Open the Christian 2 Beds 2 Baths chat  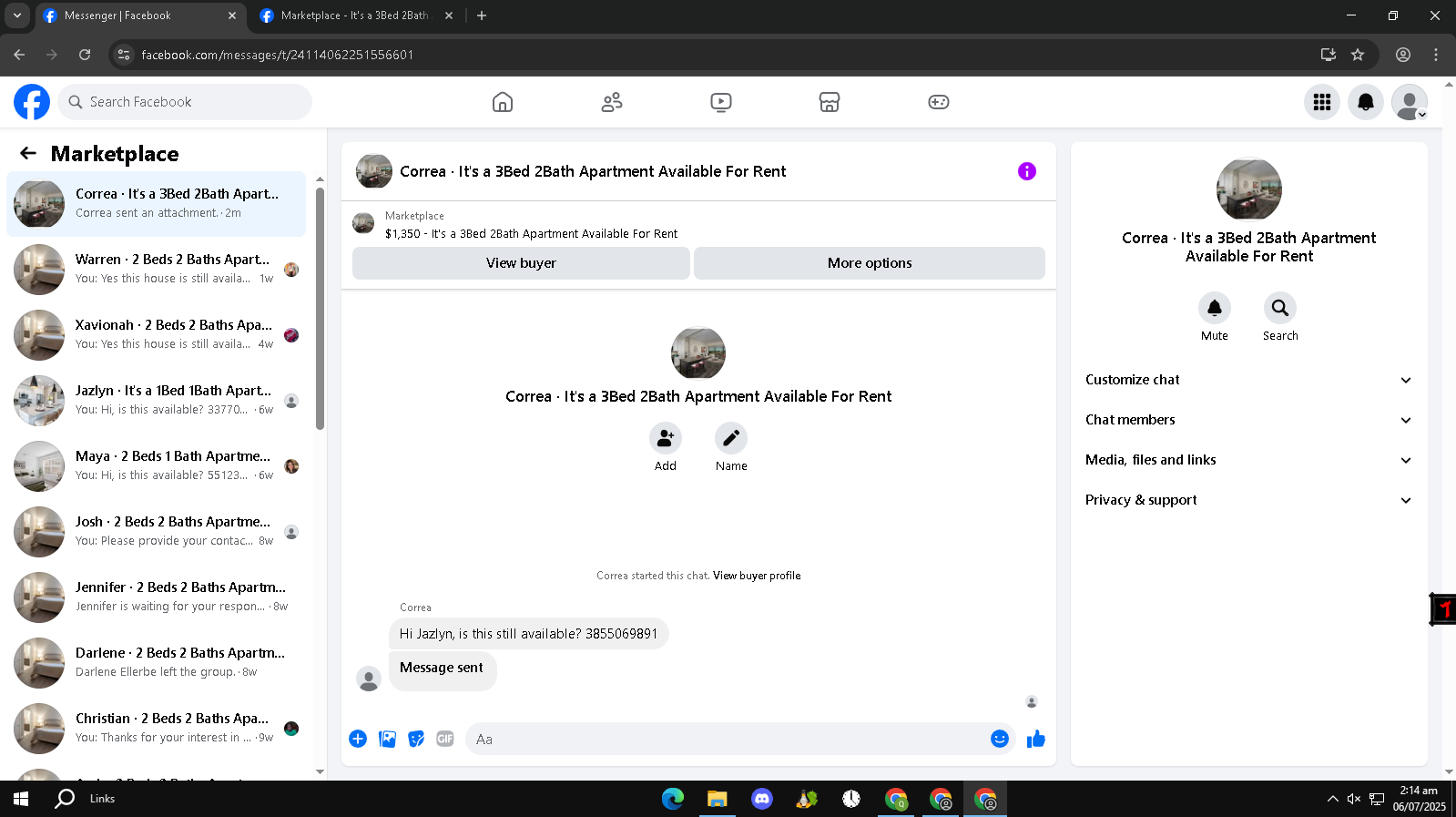pos(157,729)
